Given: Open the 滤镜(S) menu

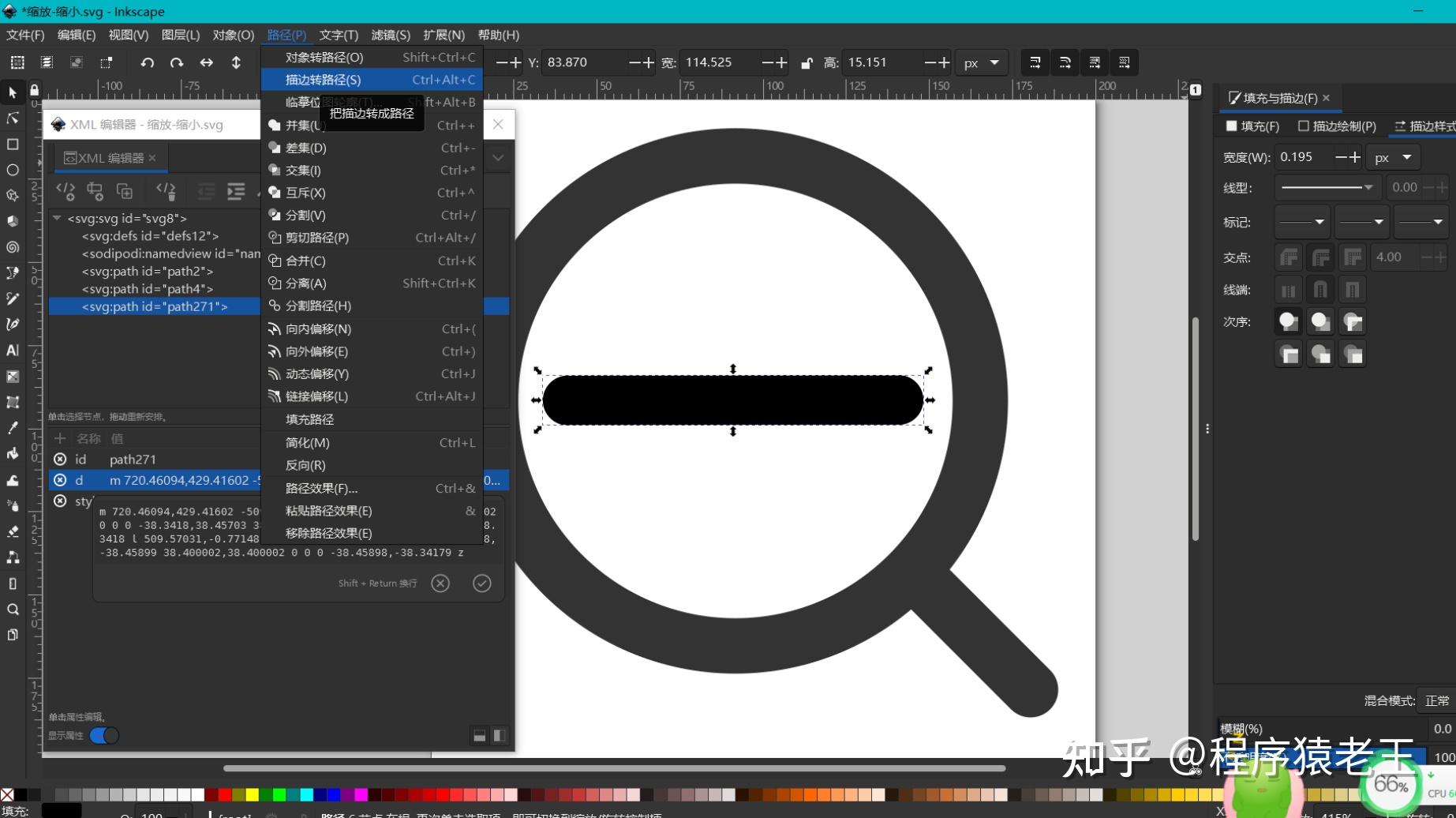Looking at the screenshot, I should point(391,35).
